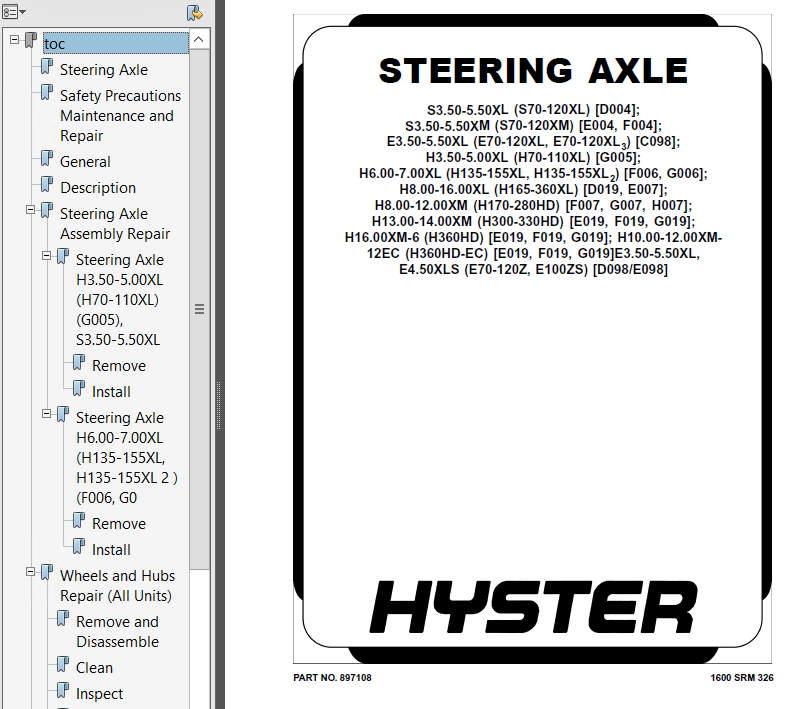Click the Inspect bookmark icon
The image size is (805, 709).
(63, 691)
